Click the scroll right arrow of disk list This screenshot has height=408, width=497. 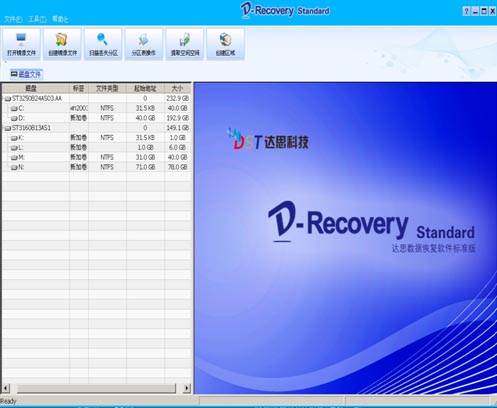coord(187,388)
